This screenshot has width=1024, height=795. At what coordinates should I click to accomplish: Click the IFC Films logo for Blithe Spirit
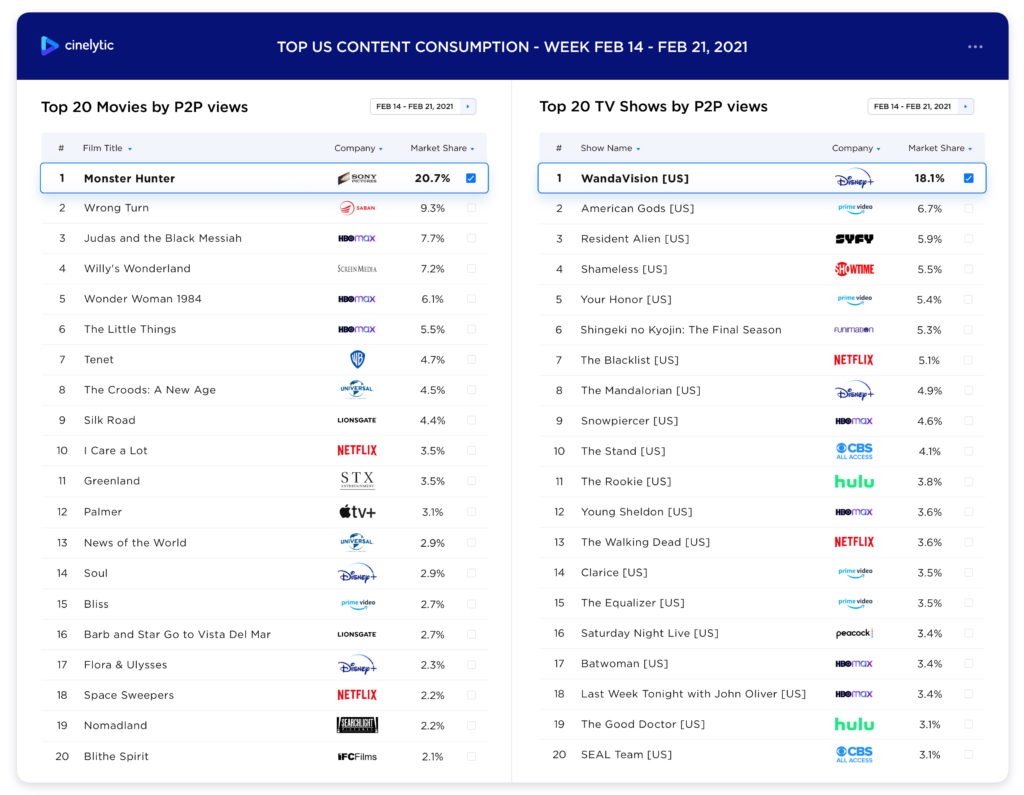point(357,756)
